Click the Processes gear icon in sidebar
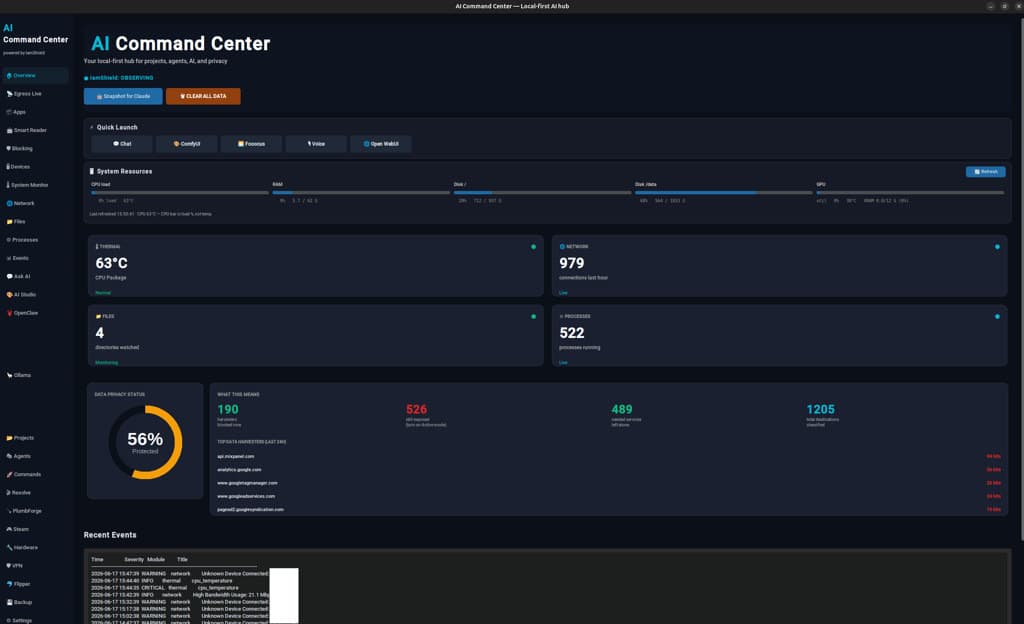Screen dimensions: 1024x624 [x=8, y=240]
